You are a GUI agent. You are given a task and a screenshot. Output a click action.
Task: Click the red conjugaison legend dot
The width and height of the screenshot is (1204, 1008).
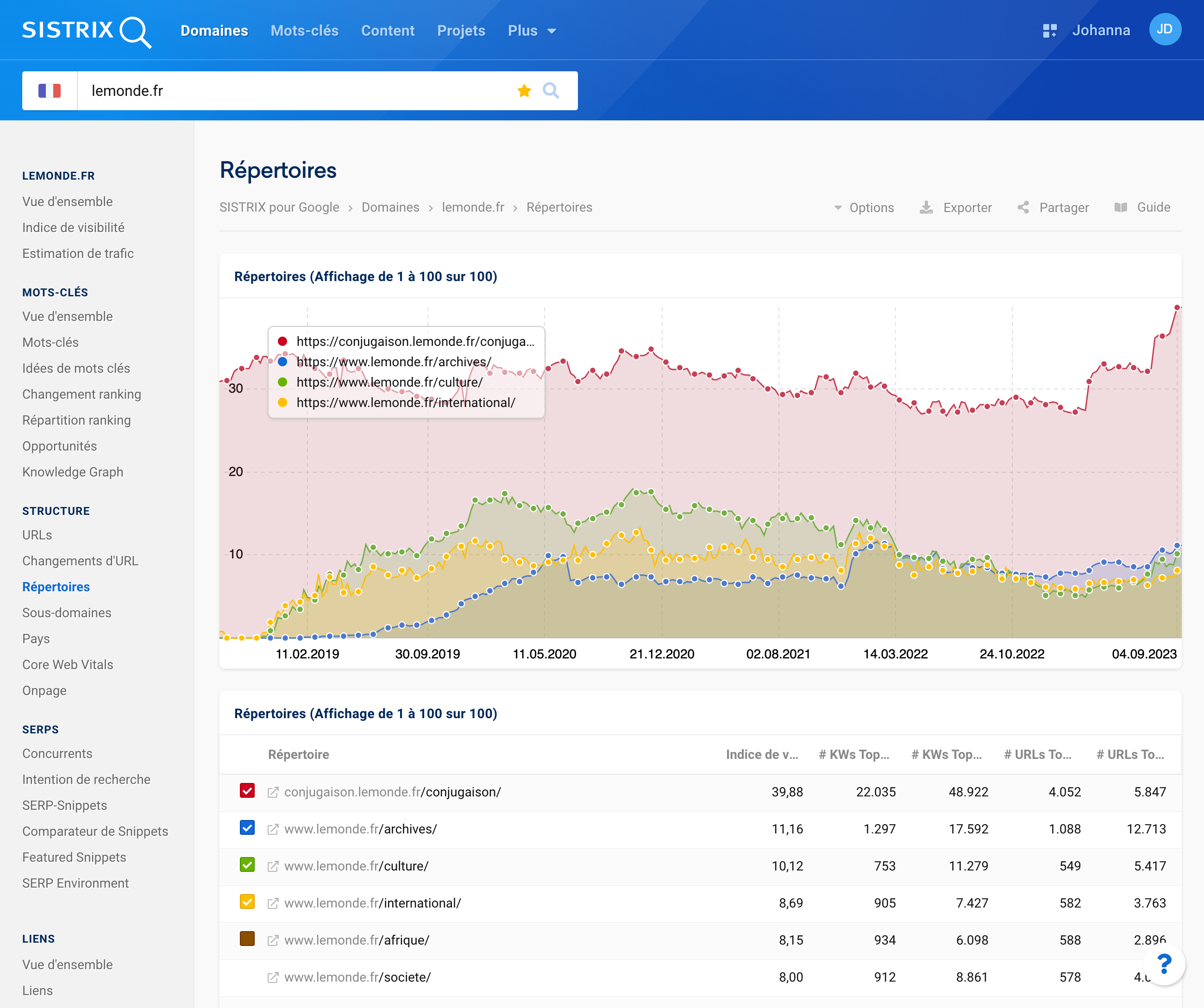[282, 341]
